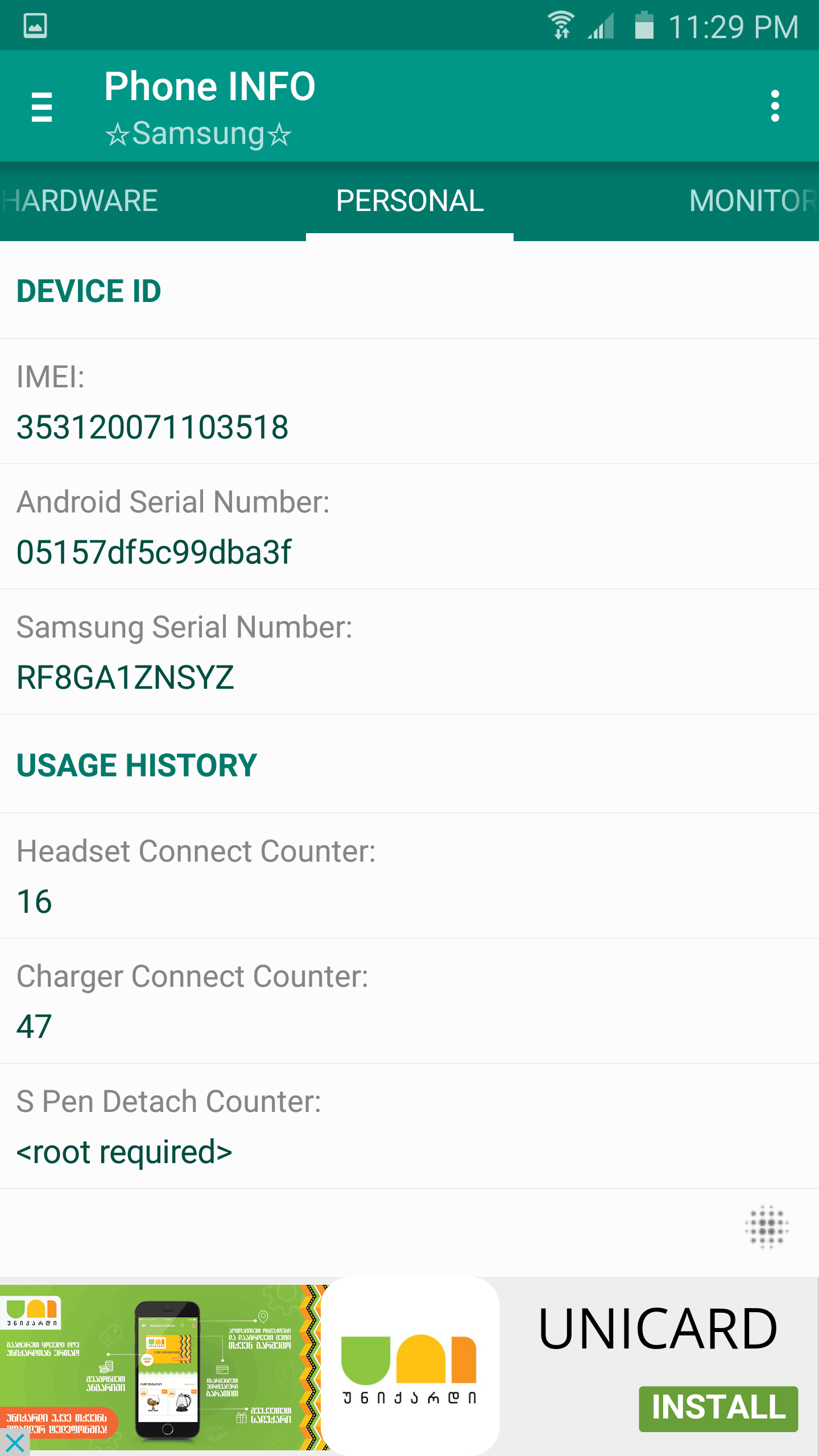This screenshot has height=1456, width=819.
Task: Tap the battery status icon
Action: 644,26
